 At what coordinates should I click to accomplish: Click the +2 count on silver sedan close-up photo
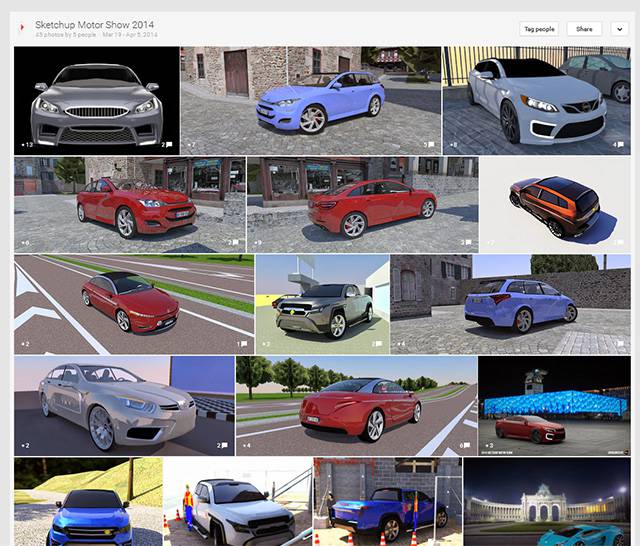coord(25,445)
